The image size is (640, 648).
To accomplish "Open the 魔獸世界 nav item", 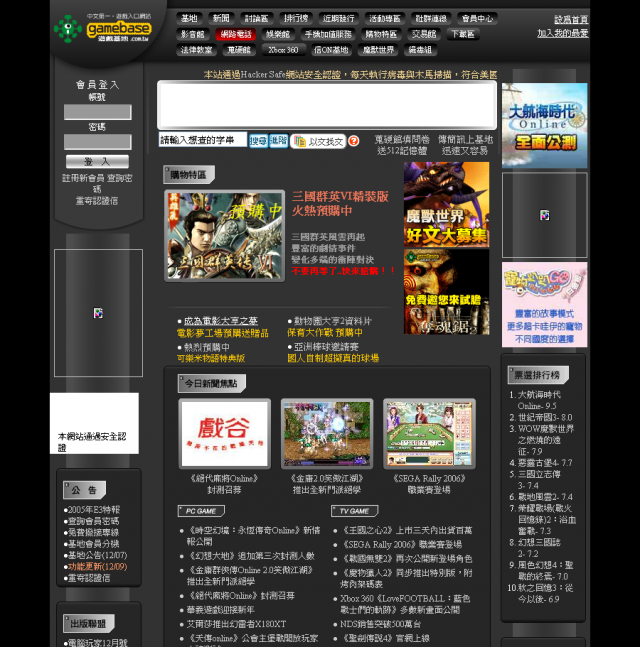I will [x=378, y=50].
